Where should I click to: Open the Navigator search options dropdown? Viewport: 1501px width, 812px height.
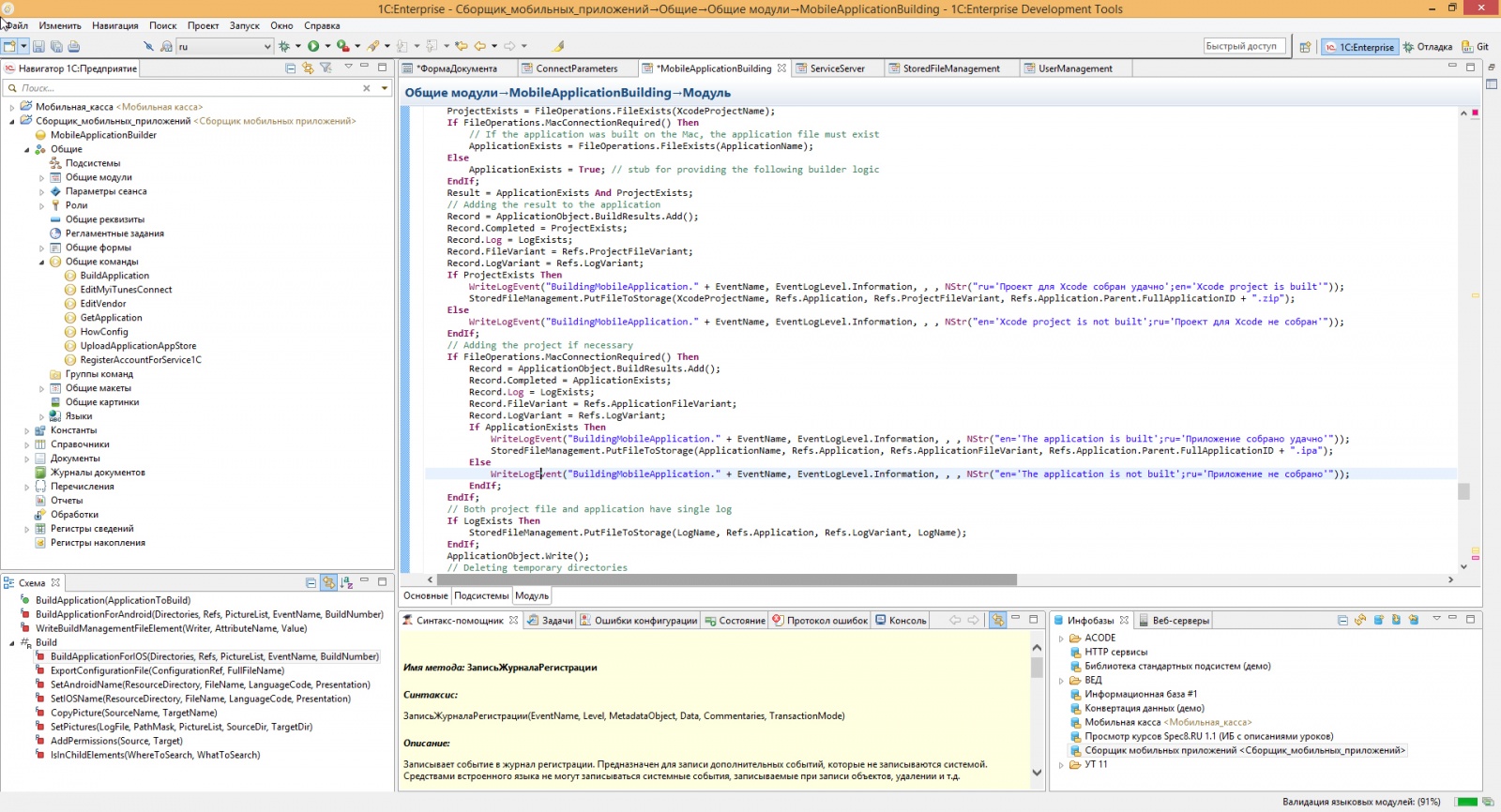point(385,88)
